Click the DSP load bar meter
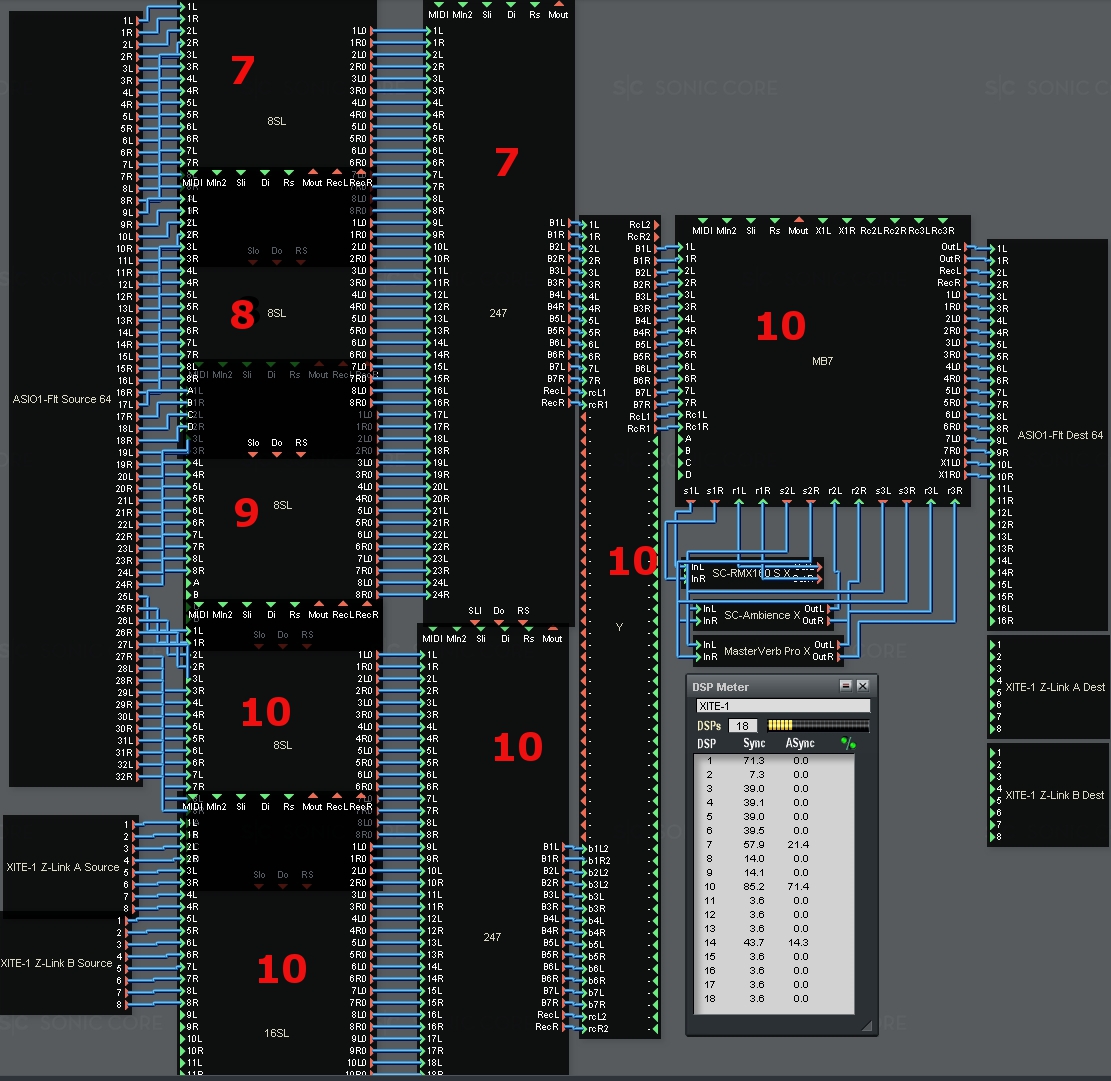Screen dimensions: 1111x1081 click(818, 725)
